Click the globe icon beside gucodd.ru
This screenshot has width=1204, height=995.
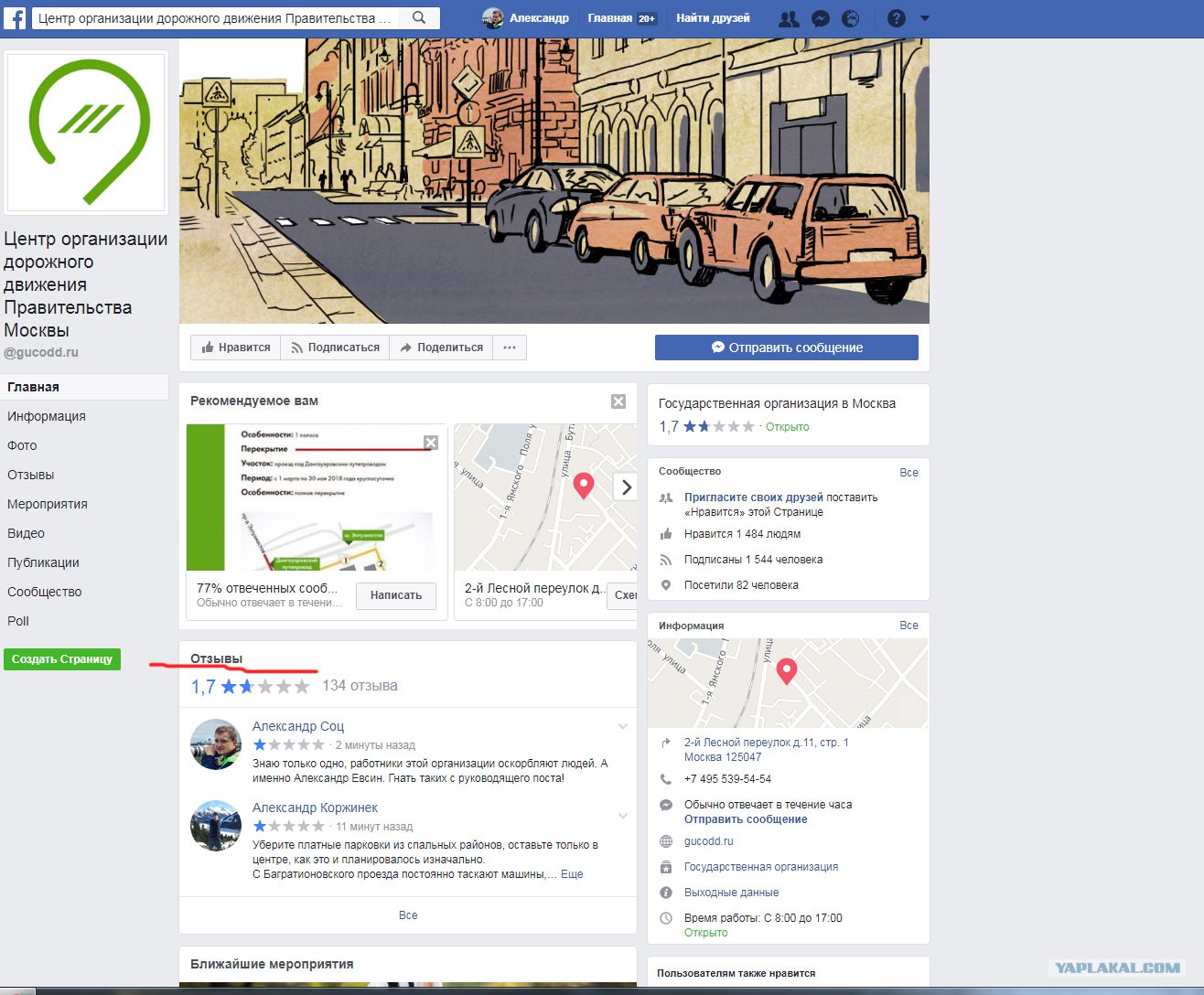666,841
